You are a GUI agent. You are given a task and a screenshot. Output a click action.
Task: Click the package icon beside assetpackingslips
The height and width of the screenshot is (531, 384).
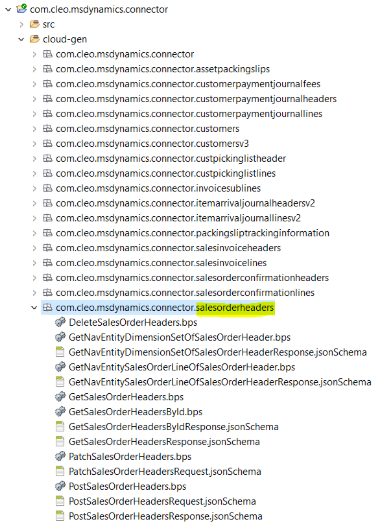coord(48,69)
